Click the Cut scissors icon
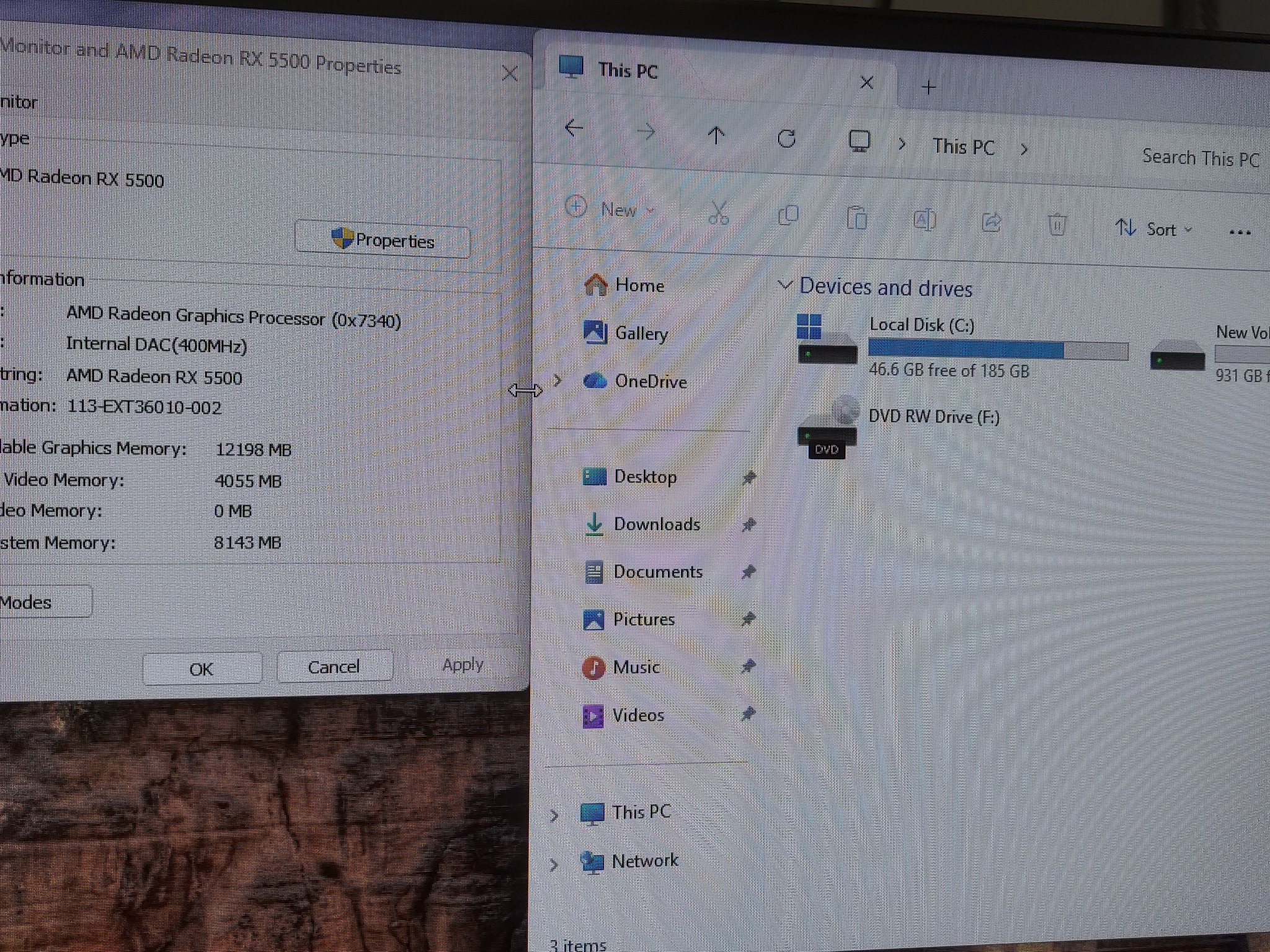The image size is (1270, 952). pos(719,213)
